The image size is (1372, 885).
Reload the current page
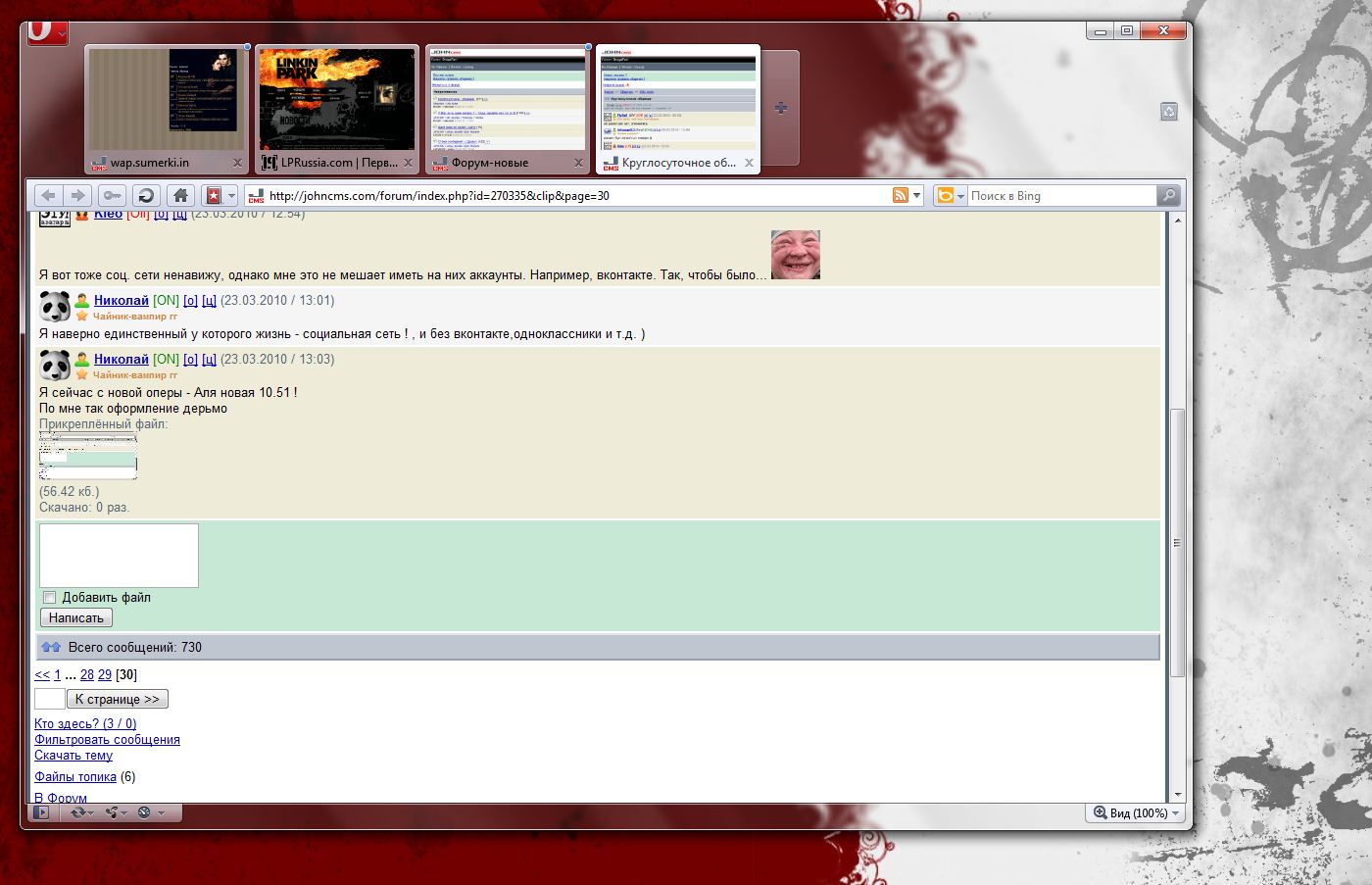click(x=146, y=195)
